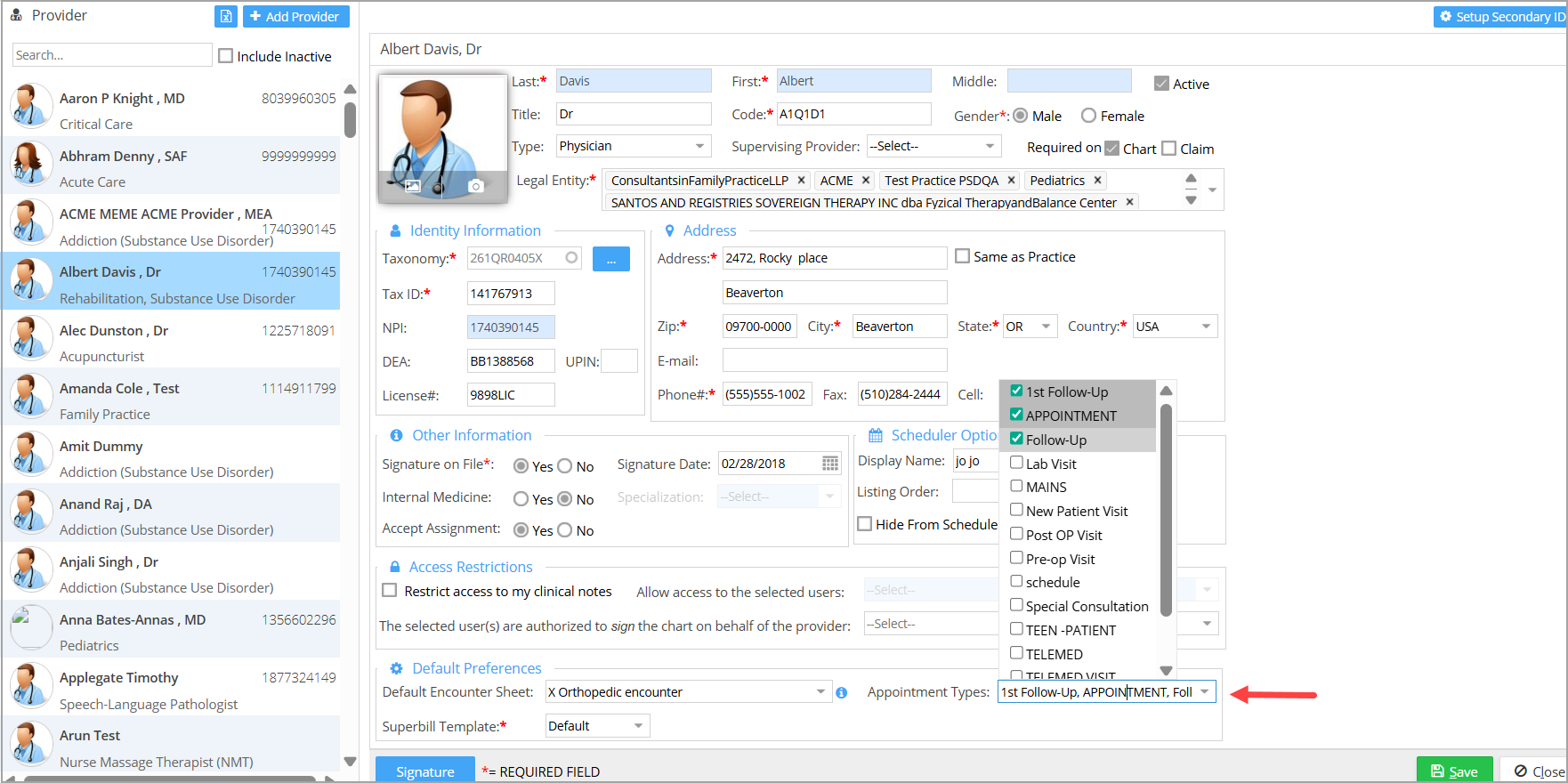Click the camera icon on provider photo
This screenshot has height=783, width=1568.
point(476,186)
